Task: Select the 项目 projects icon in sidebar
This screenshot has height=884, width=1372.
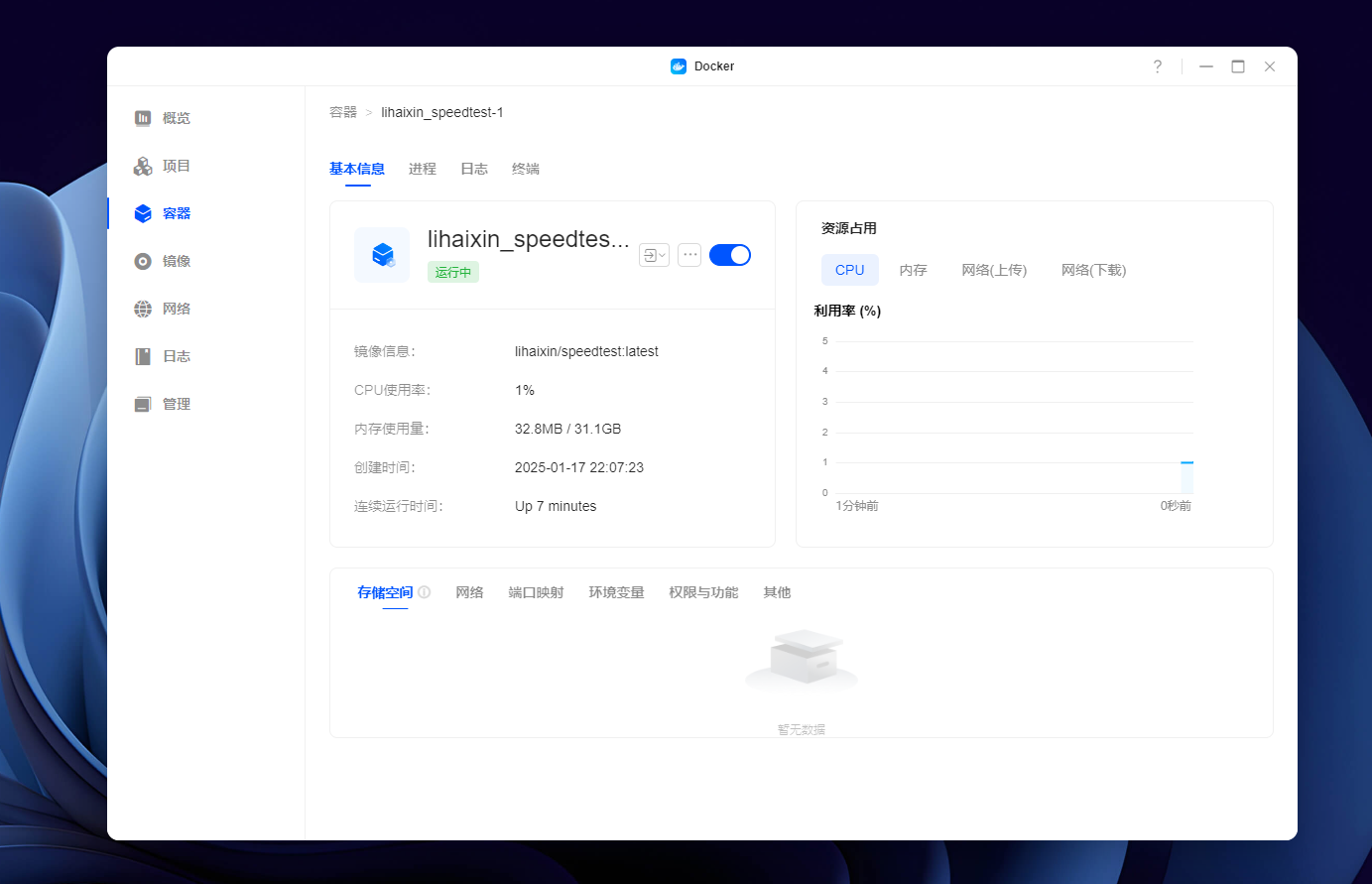Action: coord(143,166)
